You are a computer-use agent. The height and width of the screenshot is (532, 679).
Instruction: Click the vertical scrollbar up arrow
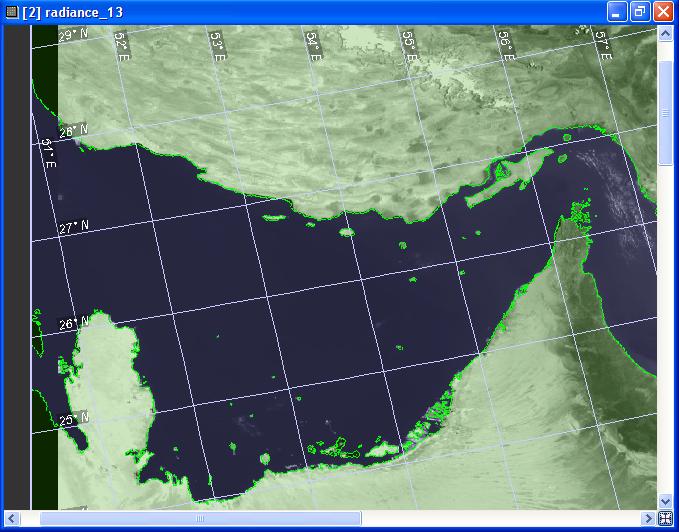click(x=665, y=34)
